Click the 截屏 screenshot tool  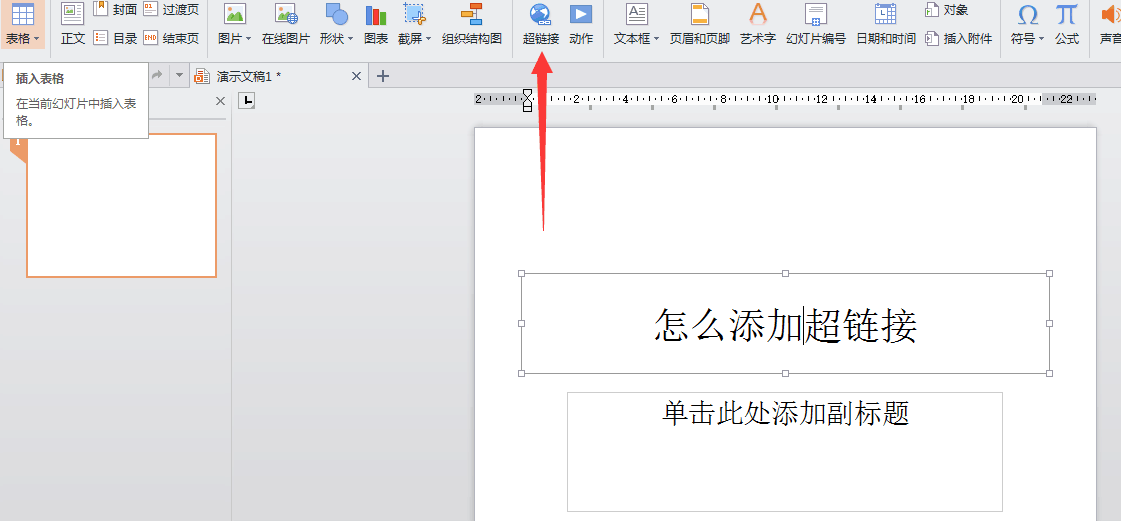click(x=415, y=14)
